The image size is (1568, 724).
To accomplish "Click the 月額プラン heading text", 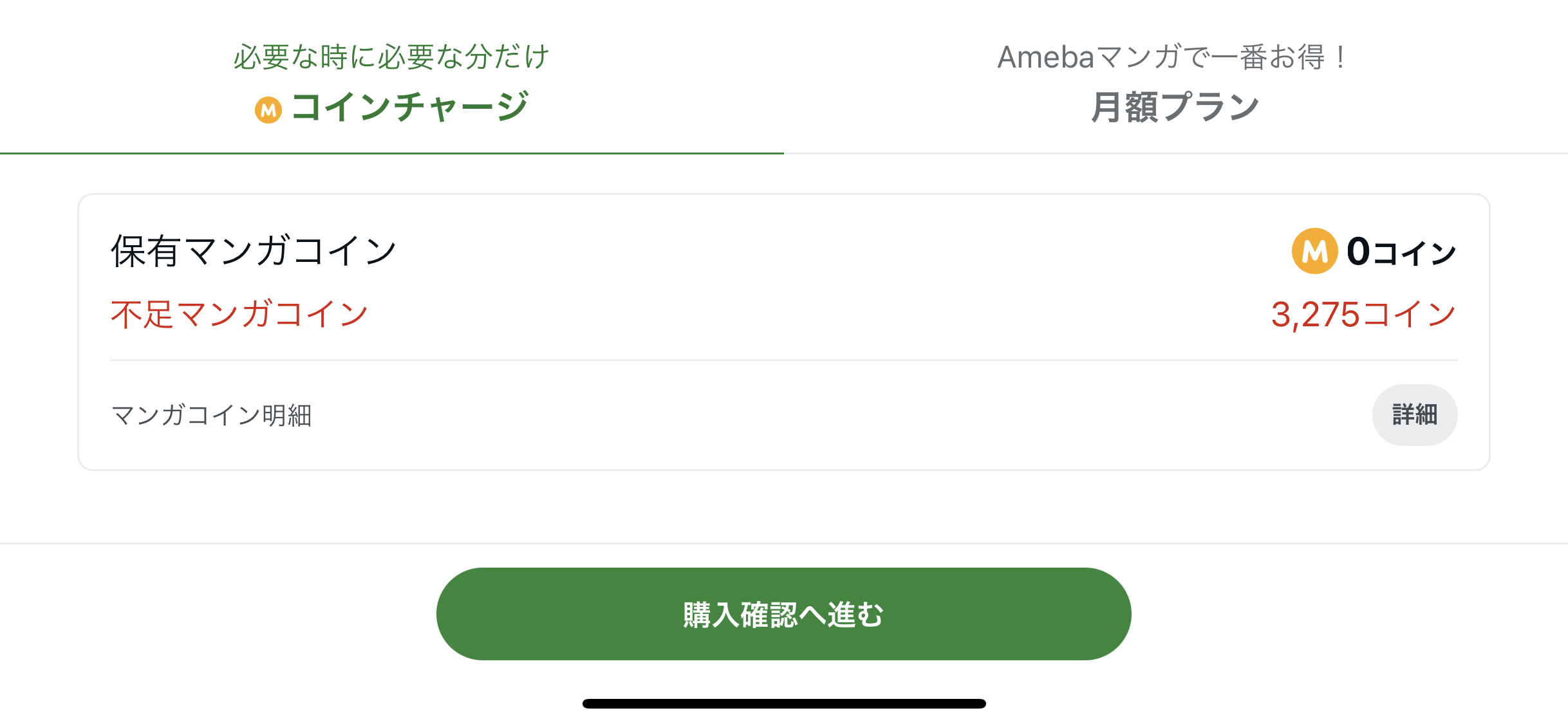I will (1175, 107).
